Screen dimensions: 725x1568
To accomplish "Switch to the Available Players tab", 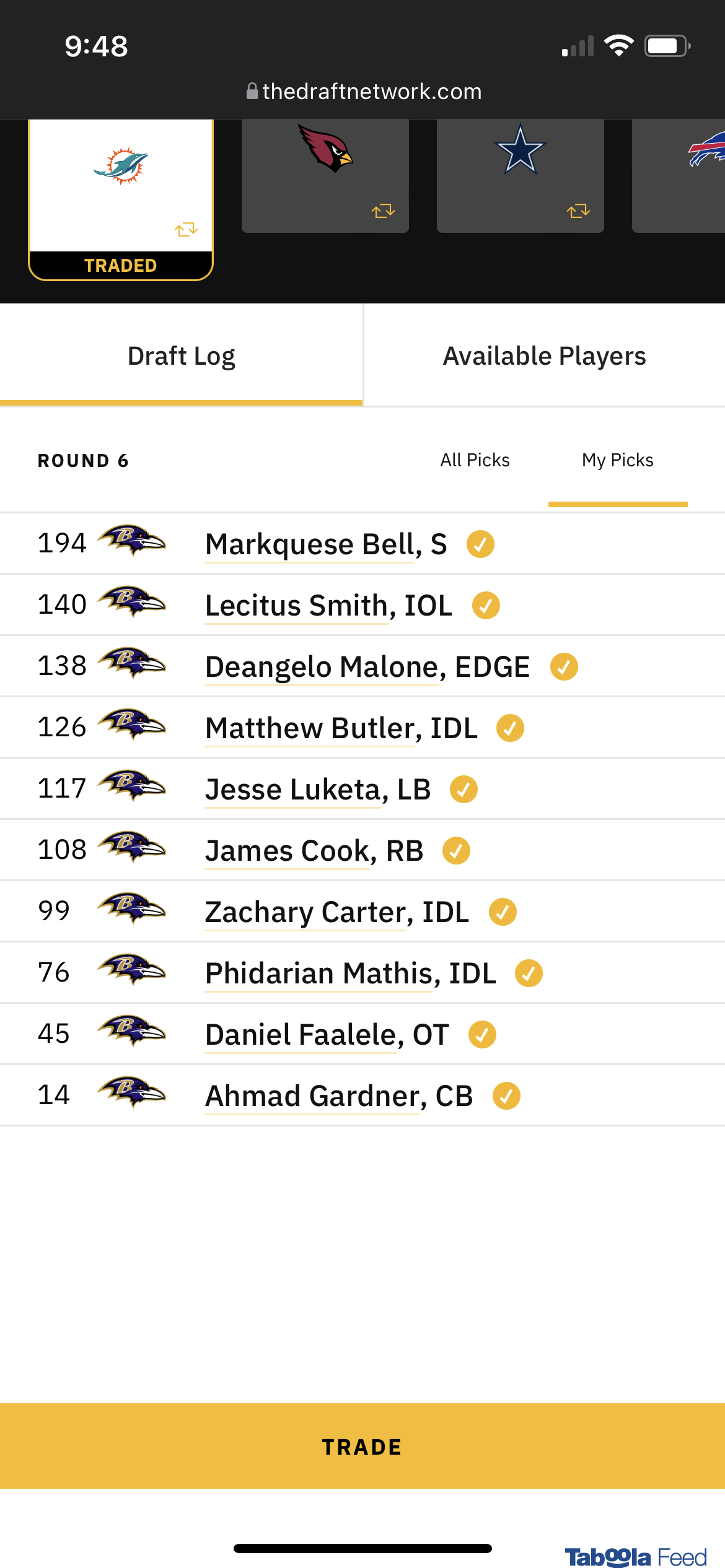I will click(544, 355).
